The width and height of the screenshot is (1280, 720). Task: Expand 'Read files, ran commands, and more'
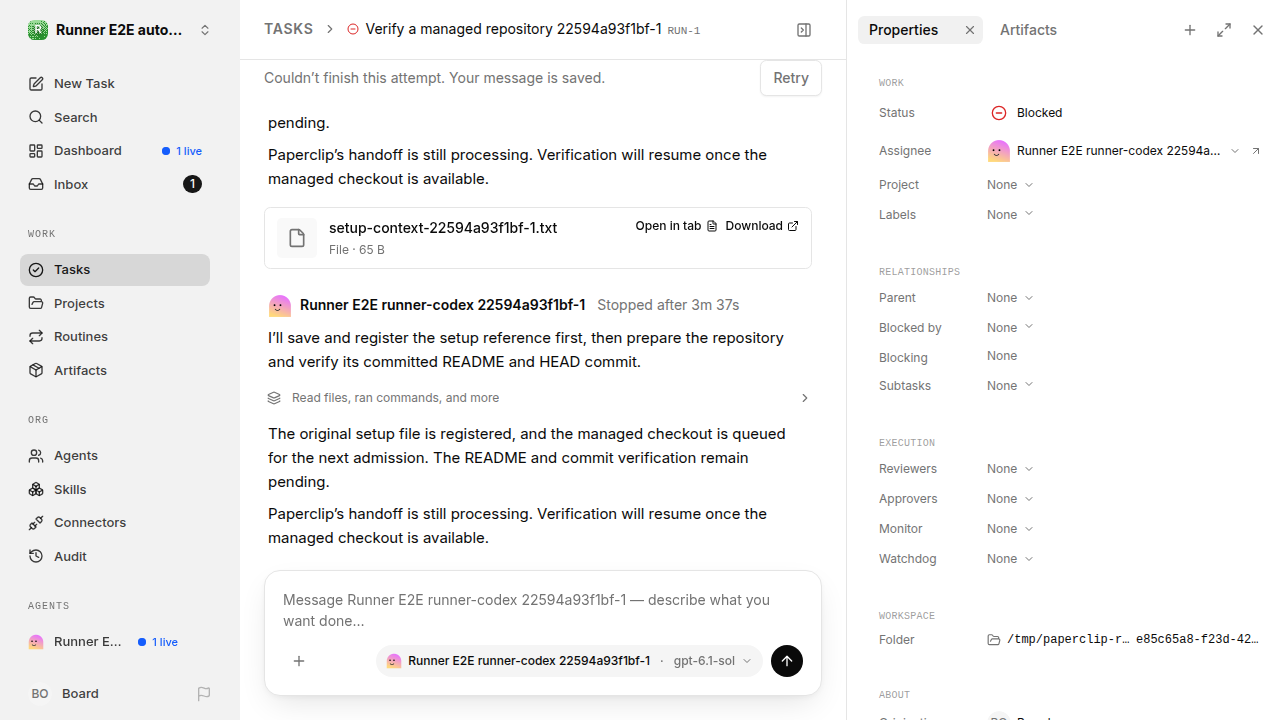tap(538, 398)
